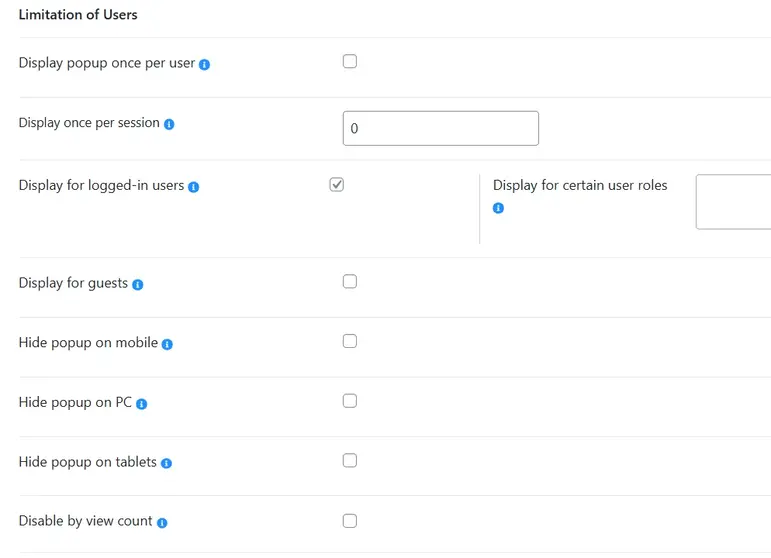This screenshot has width=771, height=558.
Task: Open the user roles selection box
Action: [733, 202]
